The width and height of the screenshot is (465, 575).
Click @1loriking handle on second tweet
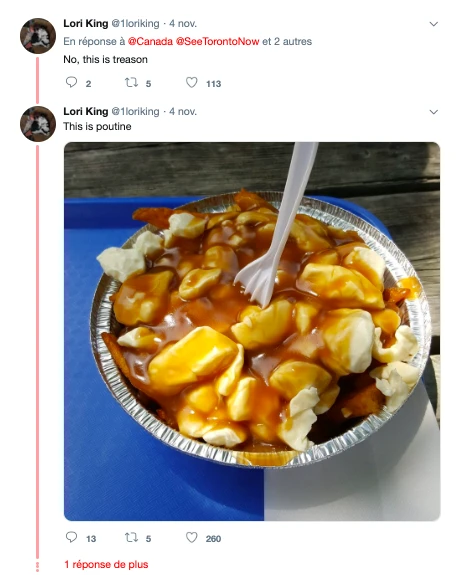[135, 111]
